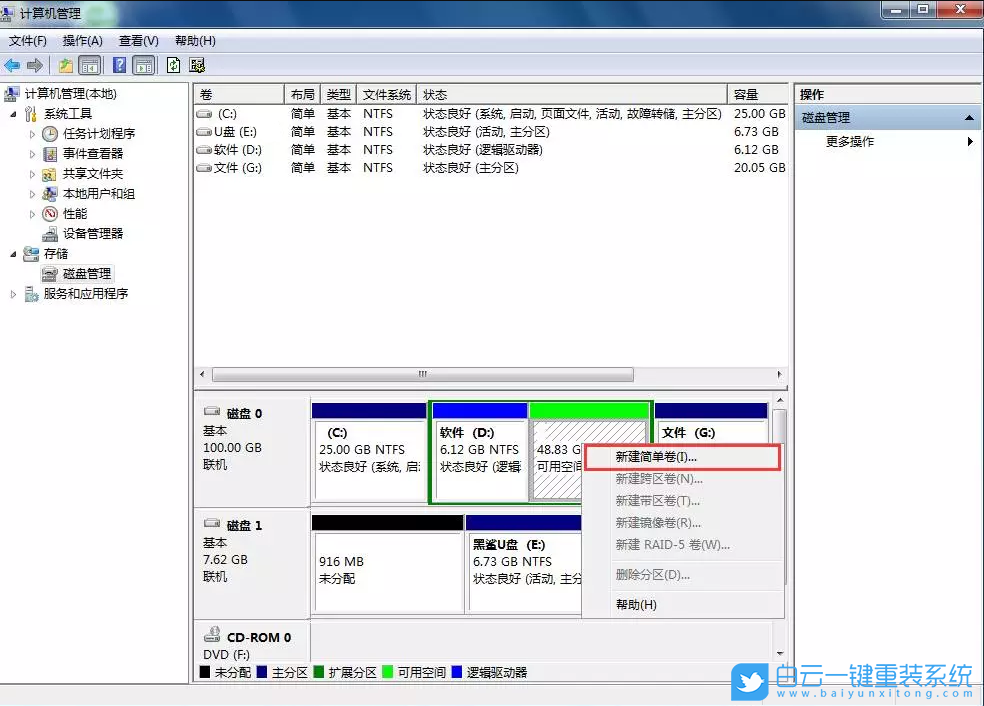Click the Back arrow toolbar icon
Screen dimensions: 984x706
coord(12,65)
